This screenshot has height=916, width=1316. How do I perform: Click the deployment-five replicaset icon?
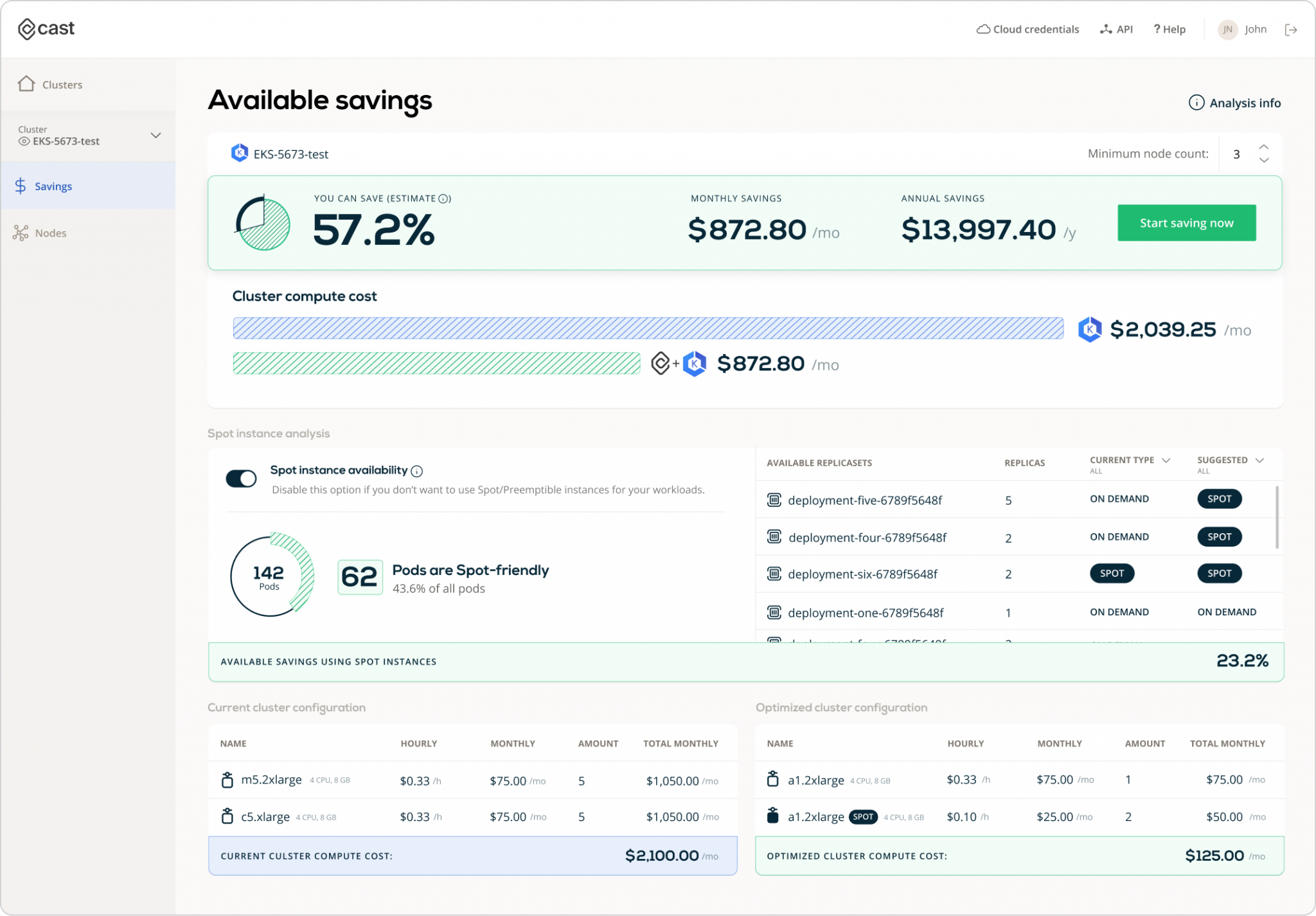coord(774,500)
